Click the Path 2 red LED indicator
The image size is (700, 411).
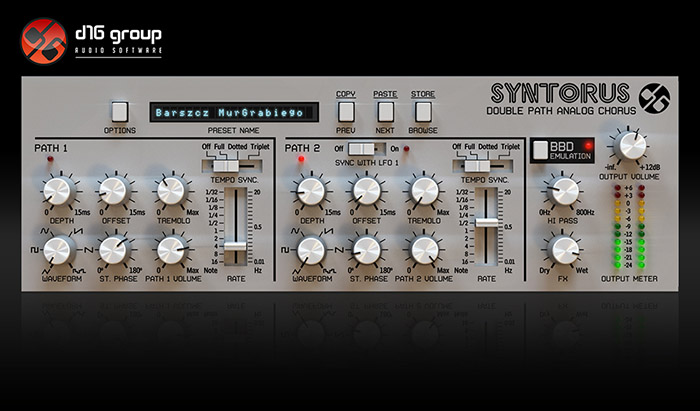click(x=302, y=159)
